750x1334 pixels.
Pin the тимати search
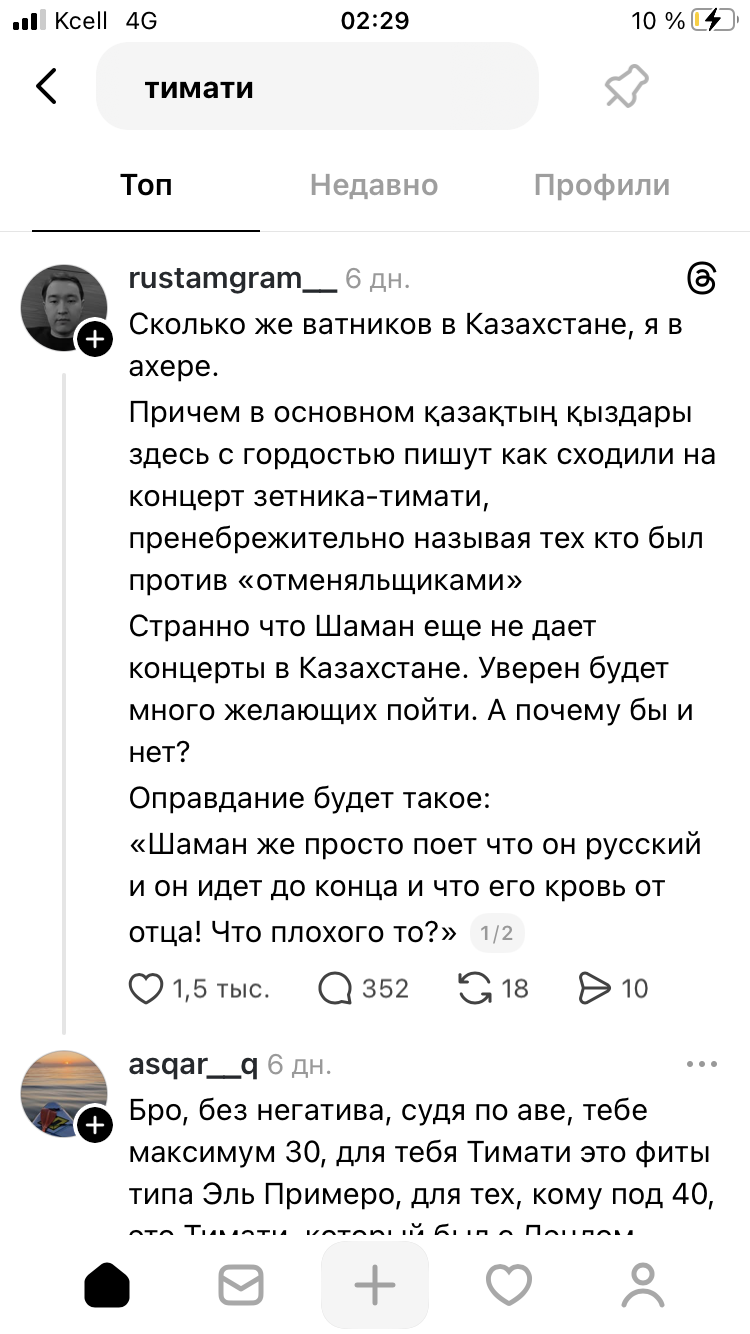tap(627, 88)
